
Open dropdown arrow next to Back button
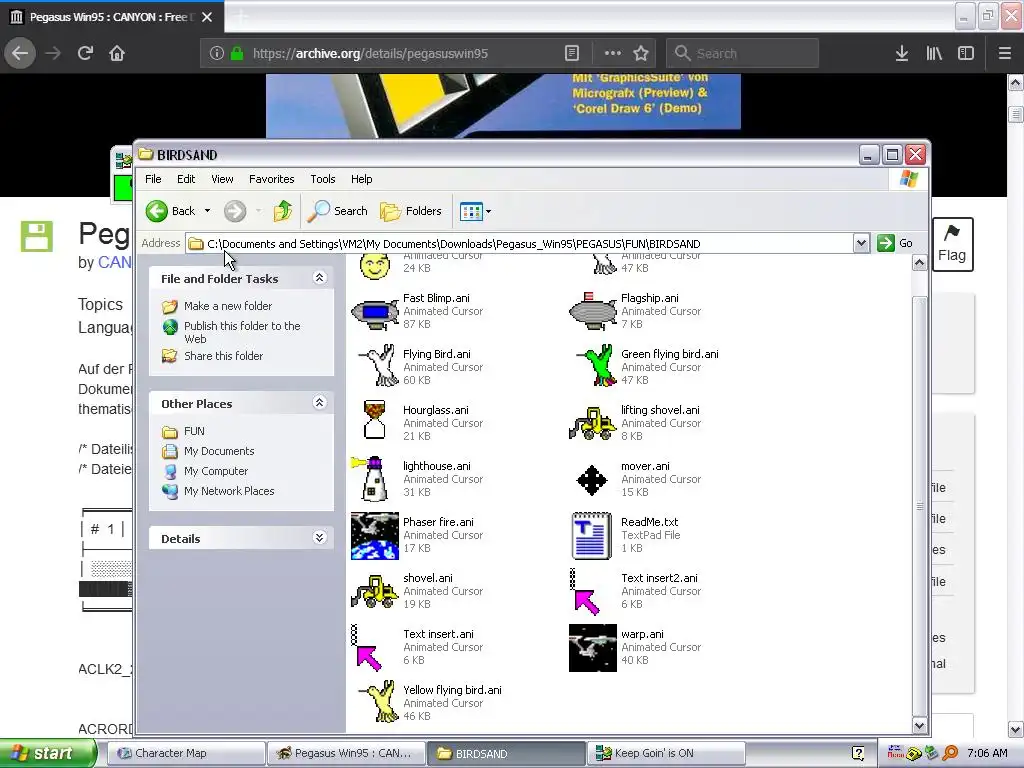point(207,211)
